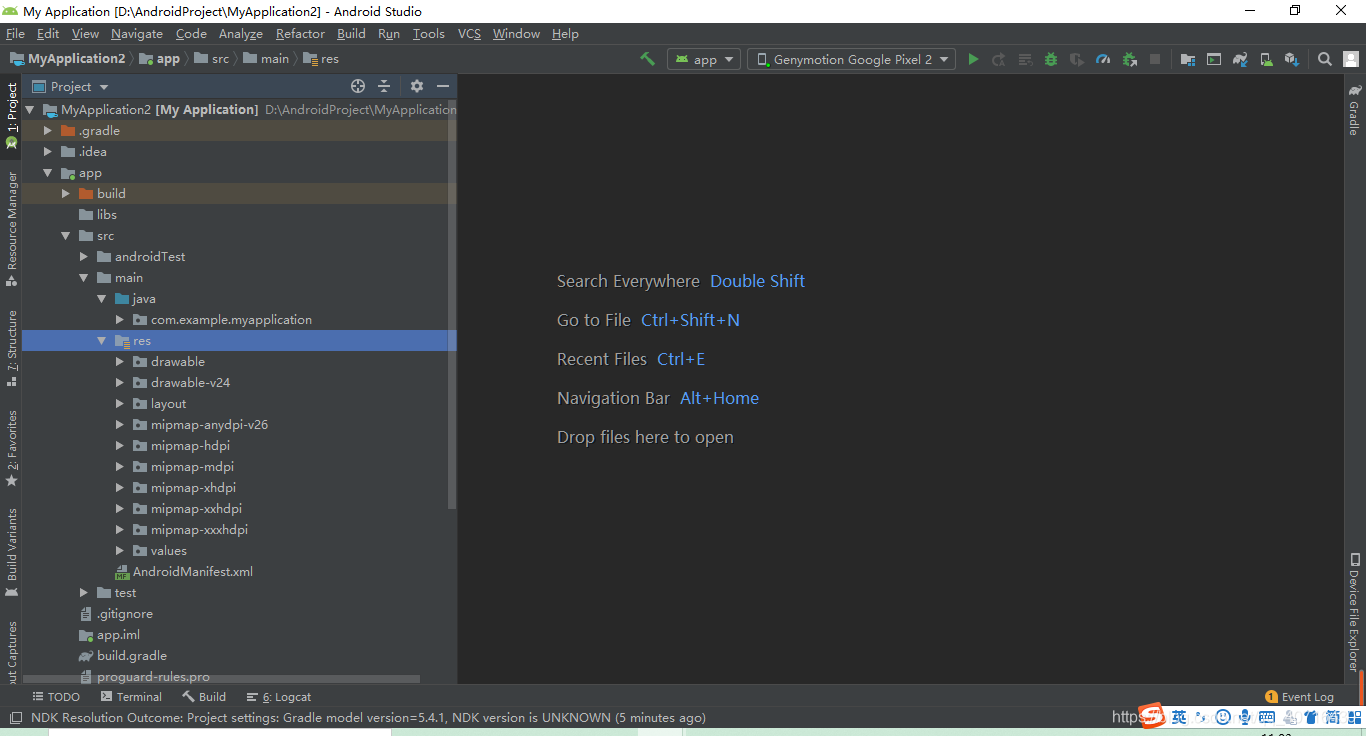
Task: Click the Run Anything toolbar icon
Action: coord(1214,59)
